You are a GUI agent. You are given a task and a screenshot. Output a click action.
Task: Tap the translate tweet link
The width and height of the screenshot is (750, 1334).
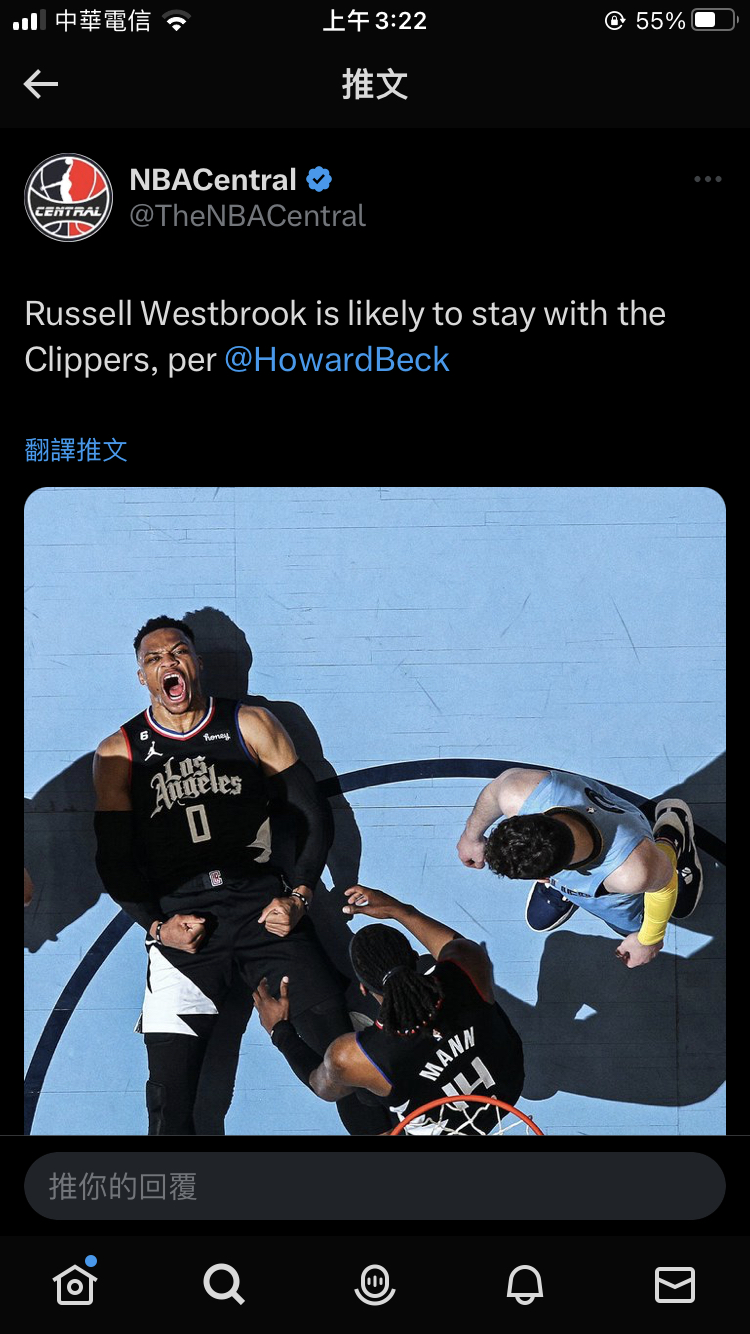pos(76,450)
